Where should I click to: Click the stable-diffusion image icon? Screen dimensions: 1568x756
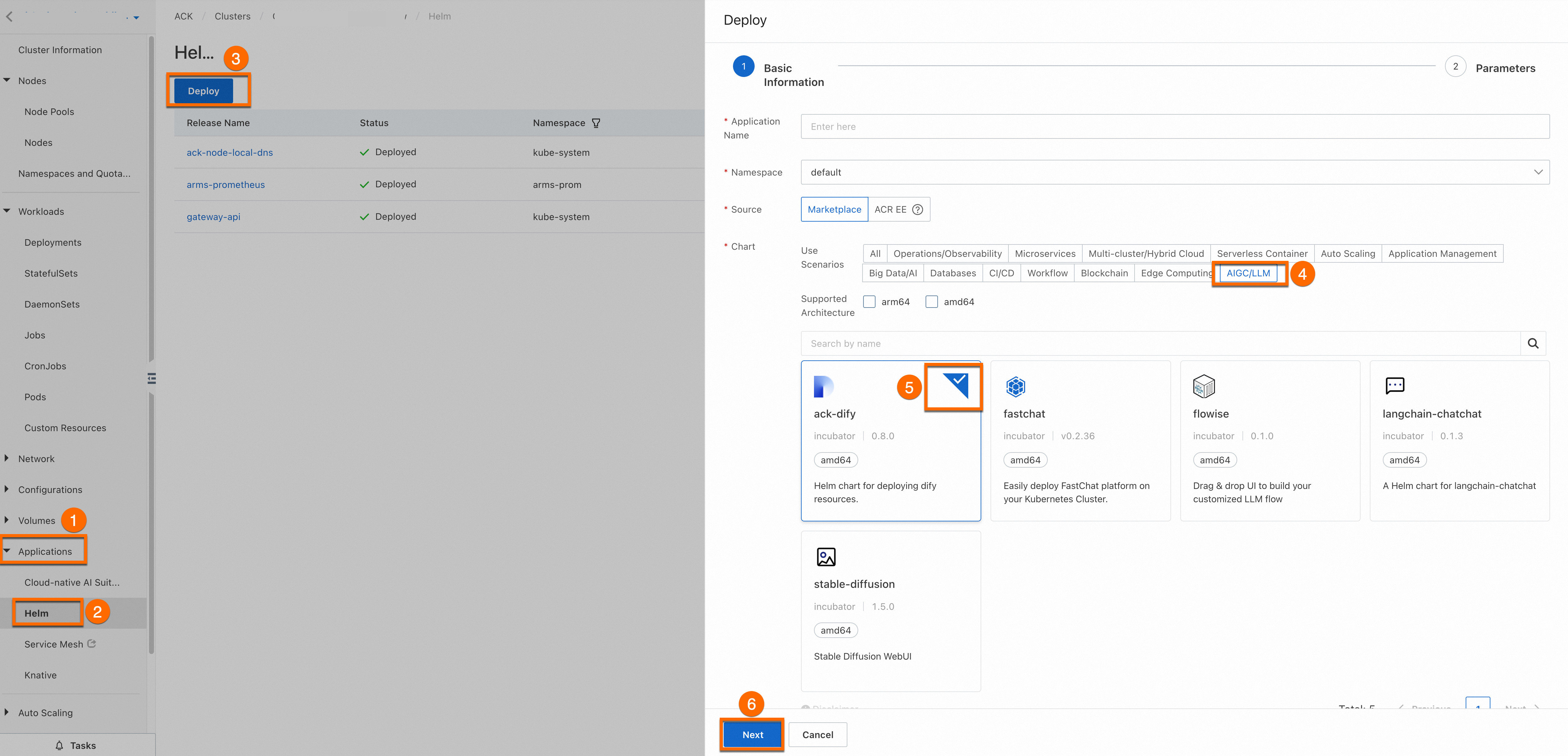826,556
